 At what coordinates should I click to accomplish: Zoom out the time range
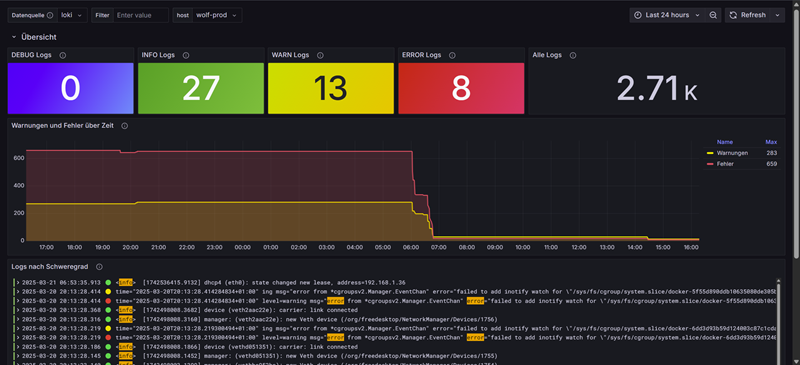[x=713, y=15]
